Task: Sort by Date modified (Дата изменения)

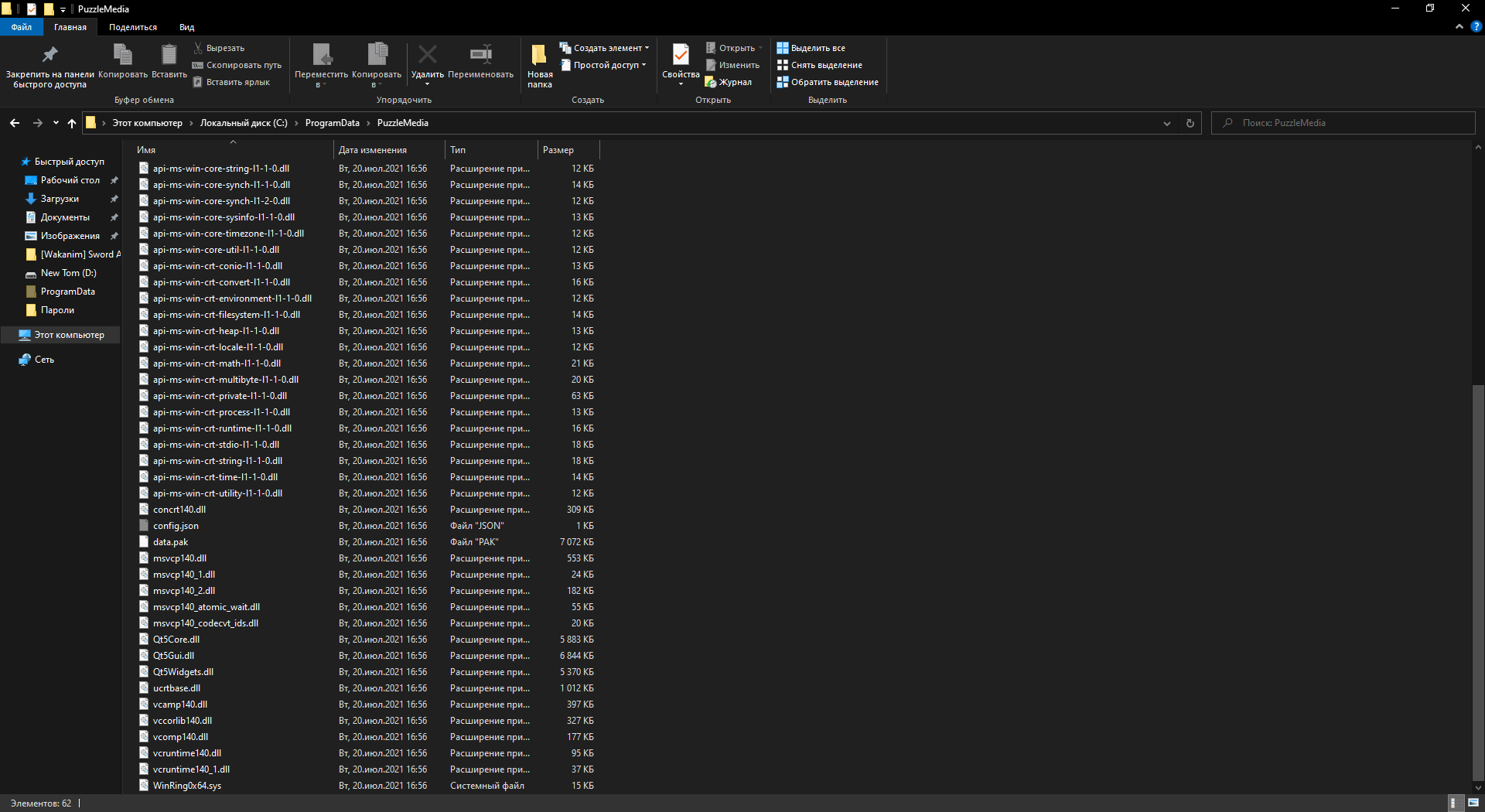Action: pyautogui.click(x=390, y=150)
